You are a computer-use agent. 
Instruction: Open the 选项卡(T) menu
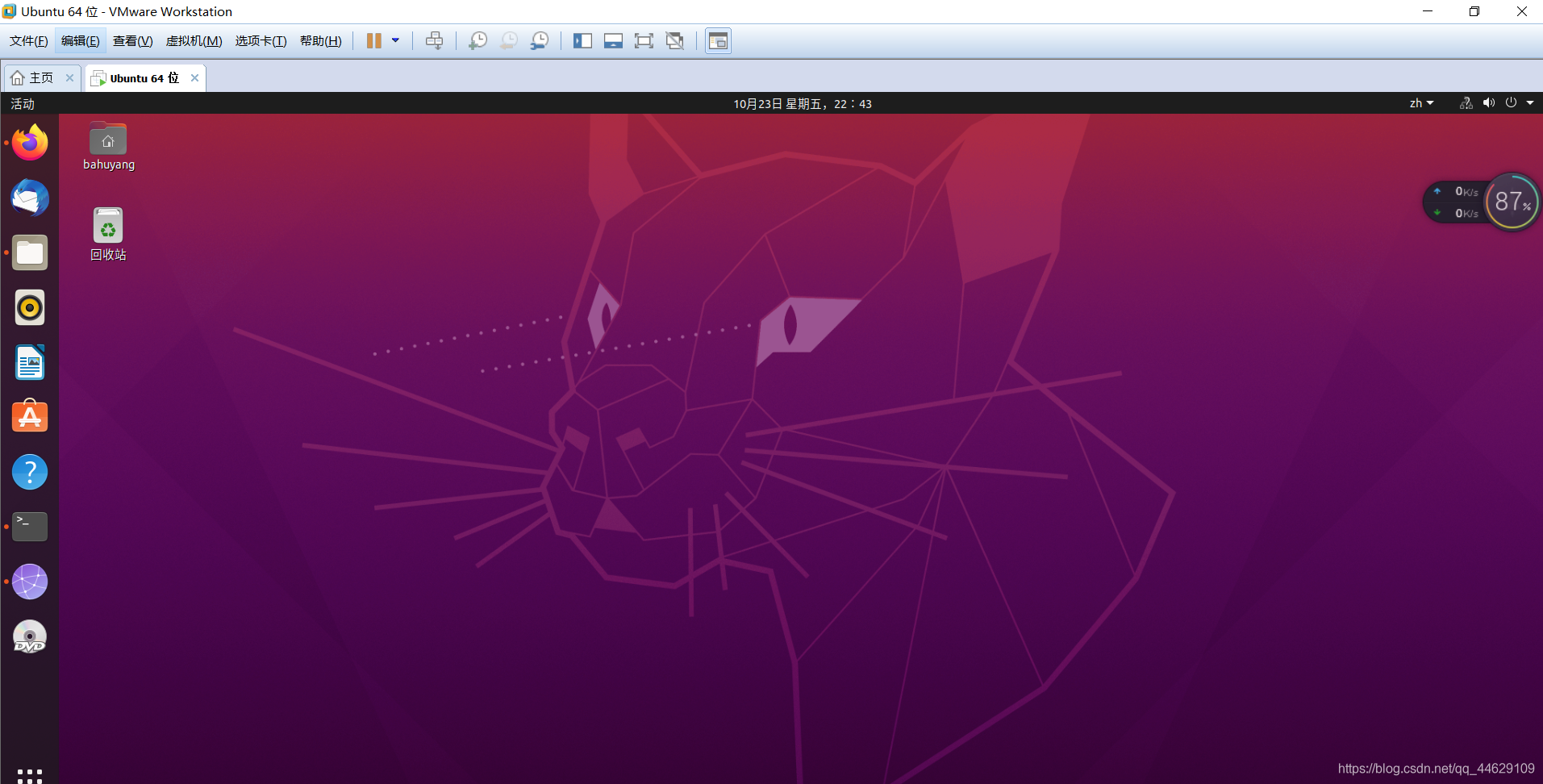pos(261,41)
